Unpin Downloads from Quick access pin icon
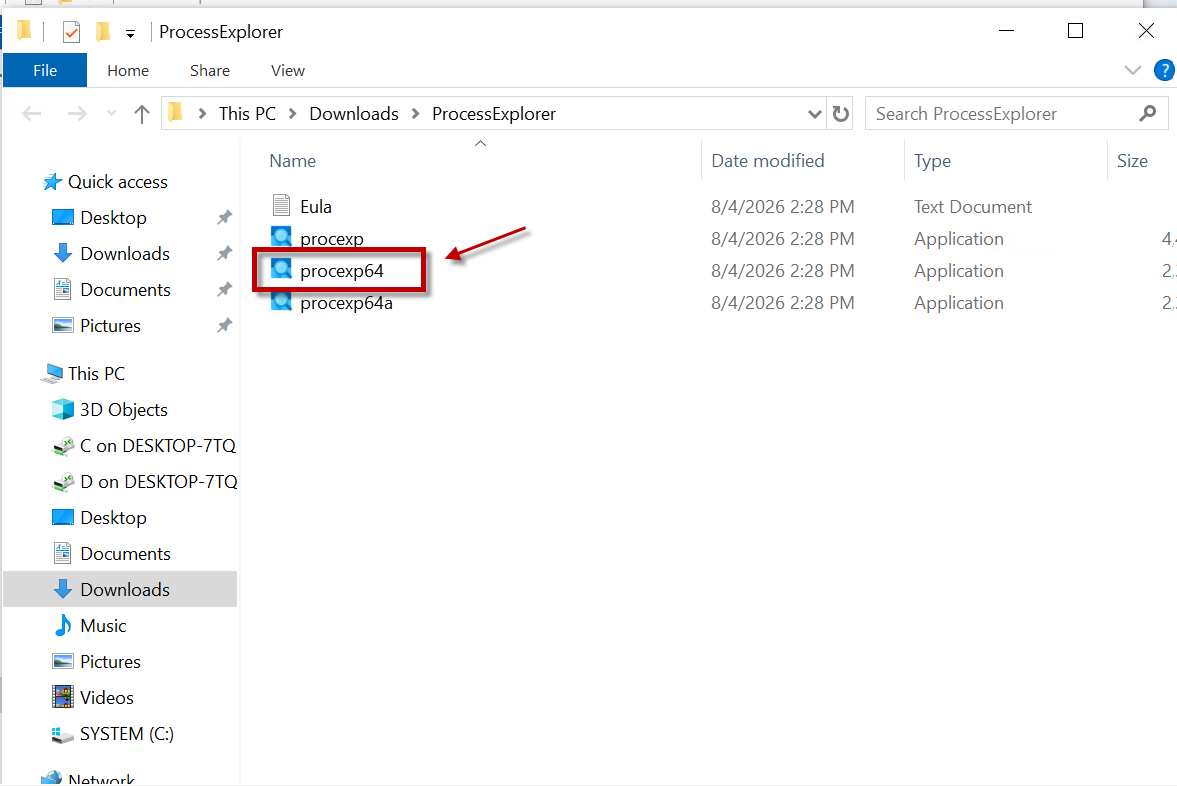The height and width of the screenshot is (786, 1177). [x=224, y=254]
